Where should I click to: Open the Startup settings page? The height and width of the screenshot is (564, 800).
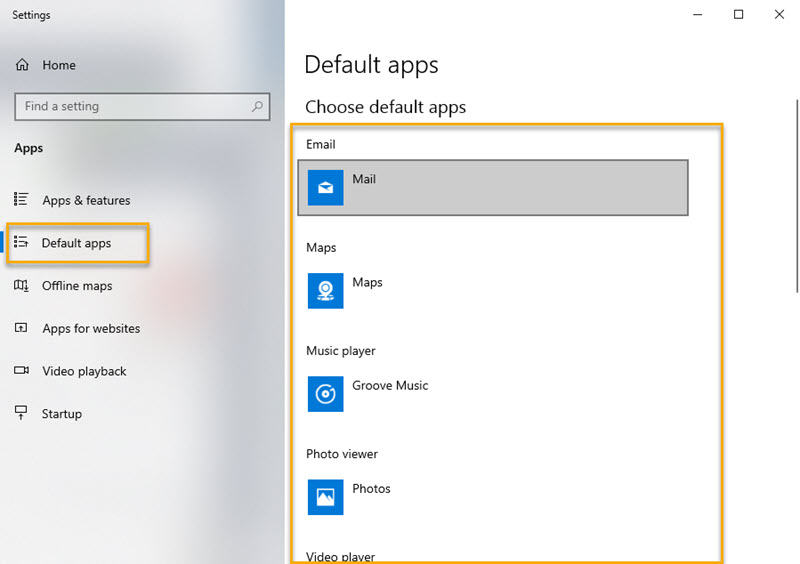62,413
